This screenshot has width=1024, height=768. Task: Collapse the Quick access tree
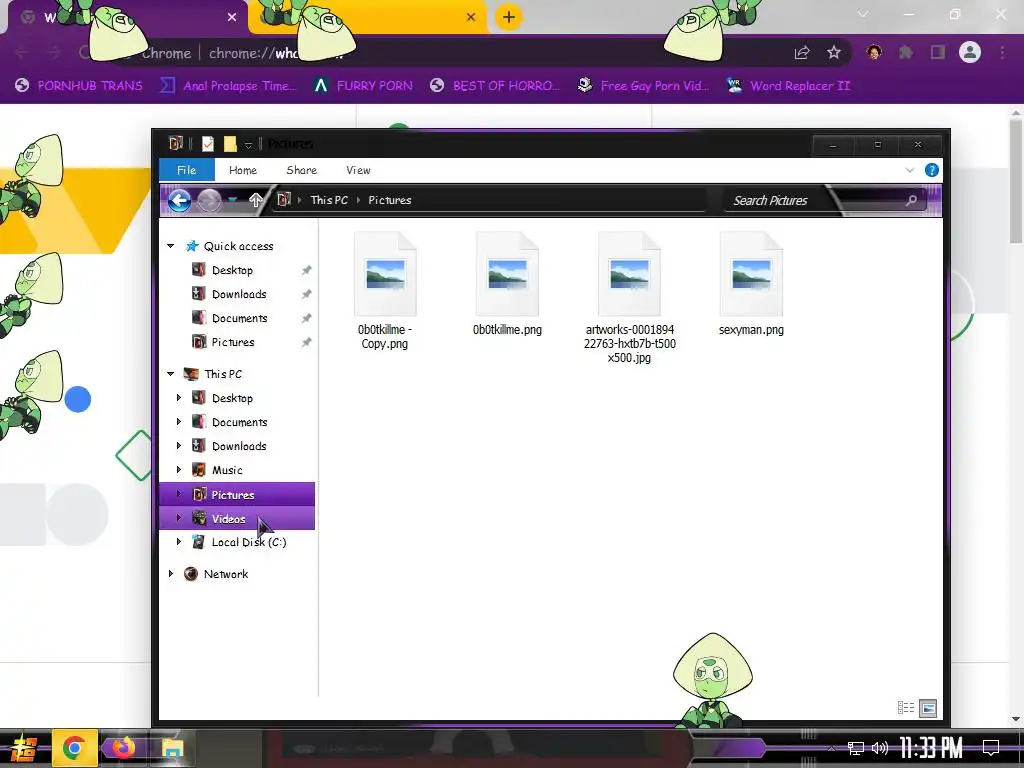point(170,246)
